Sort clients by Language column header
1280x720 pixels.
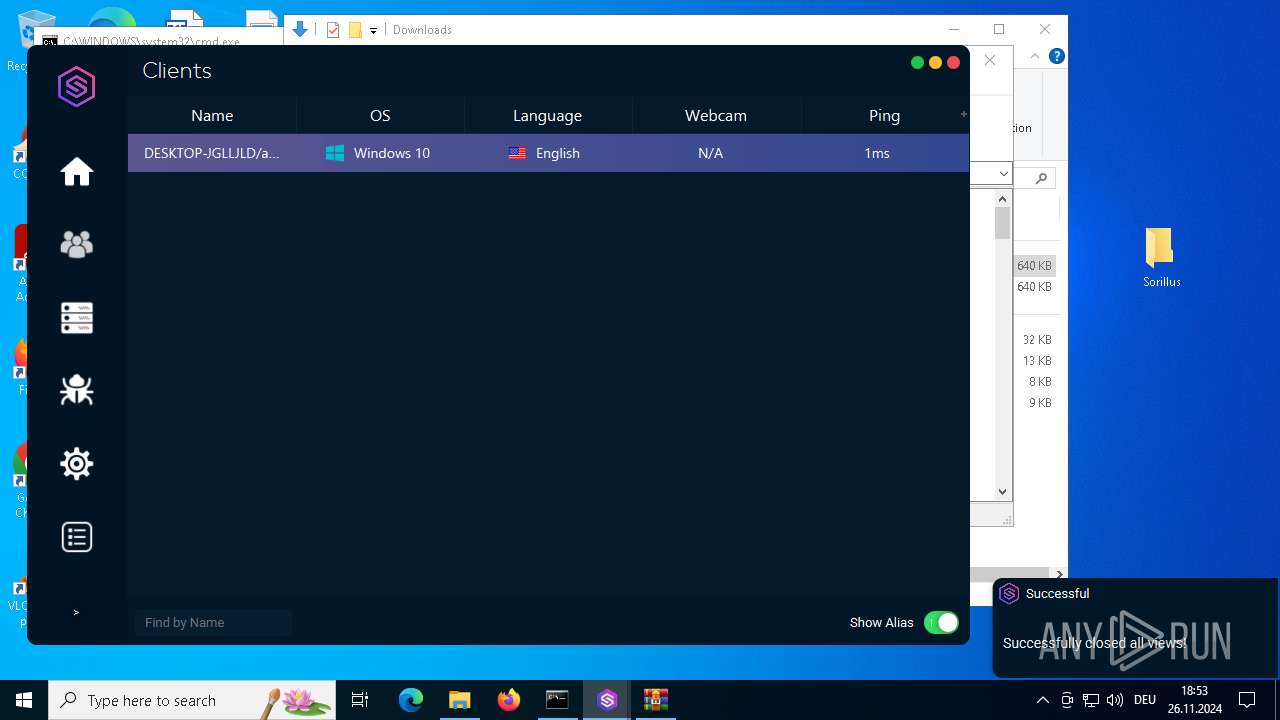(x=548, y=116)
